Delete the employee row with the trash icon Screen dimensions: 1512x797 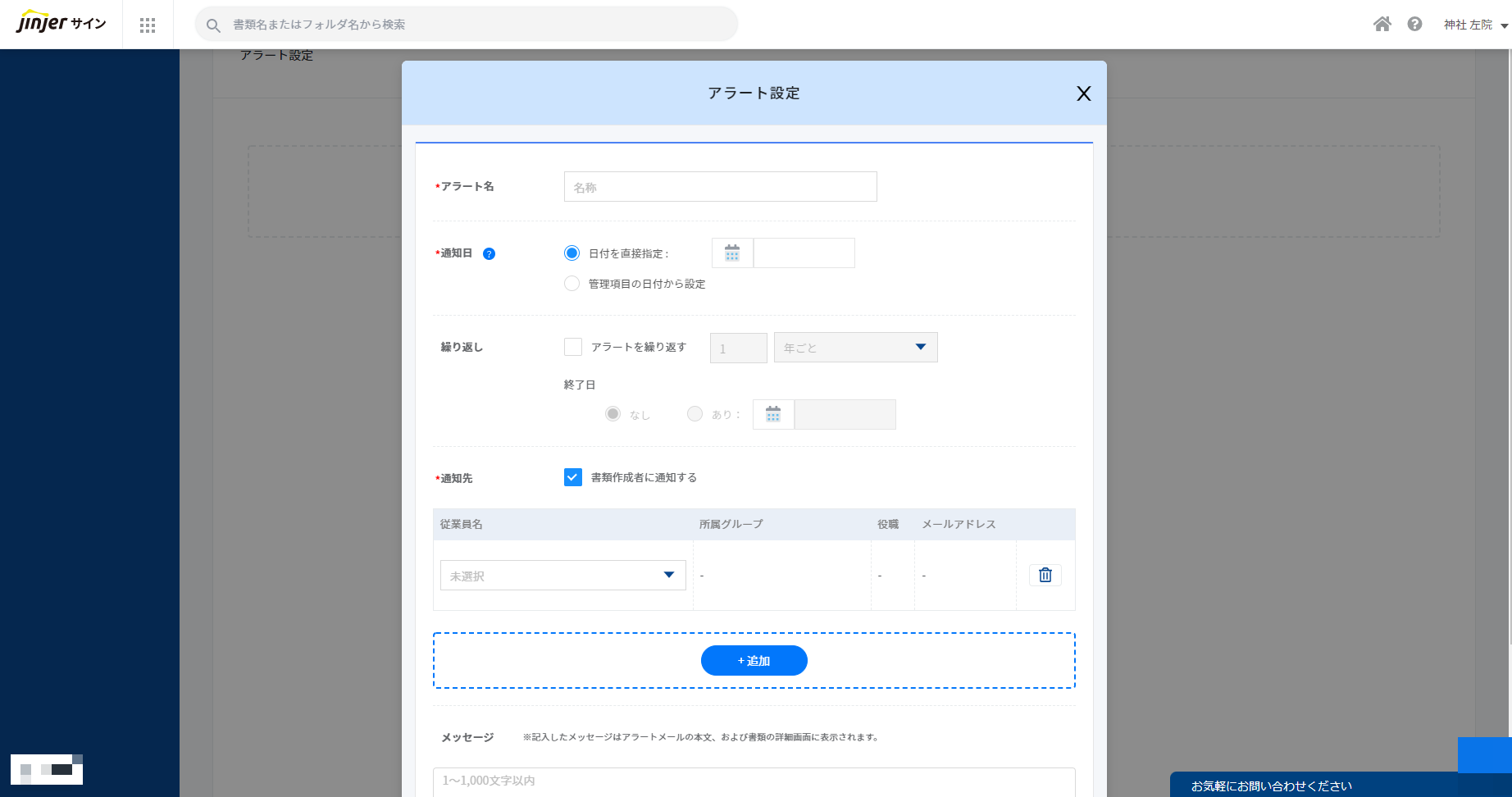pyautogui.click(x=1045, y=575)
